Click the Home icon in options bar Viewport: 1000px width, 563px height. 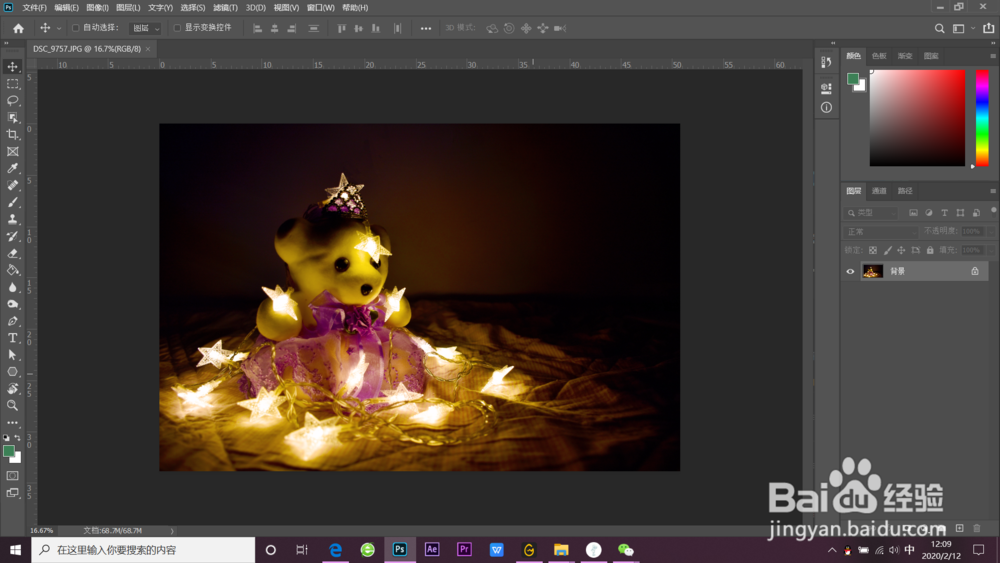(x=18, y=28)
